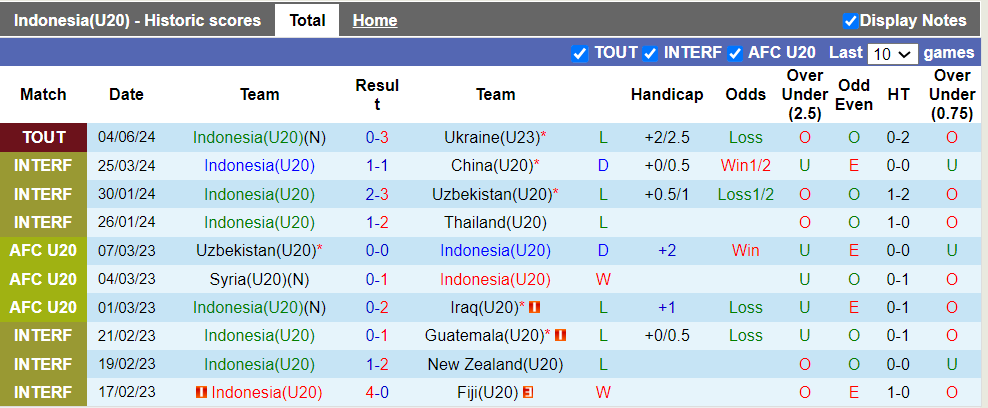Switch to the Home tab

coord(375,20)
